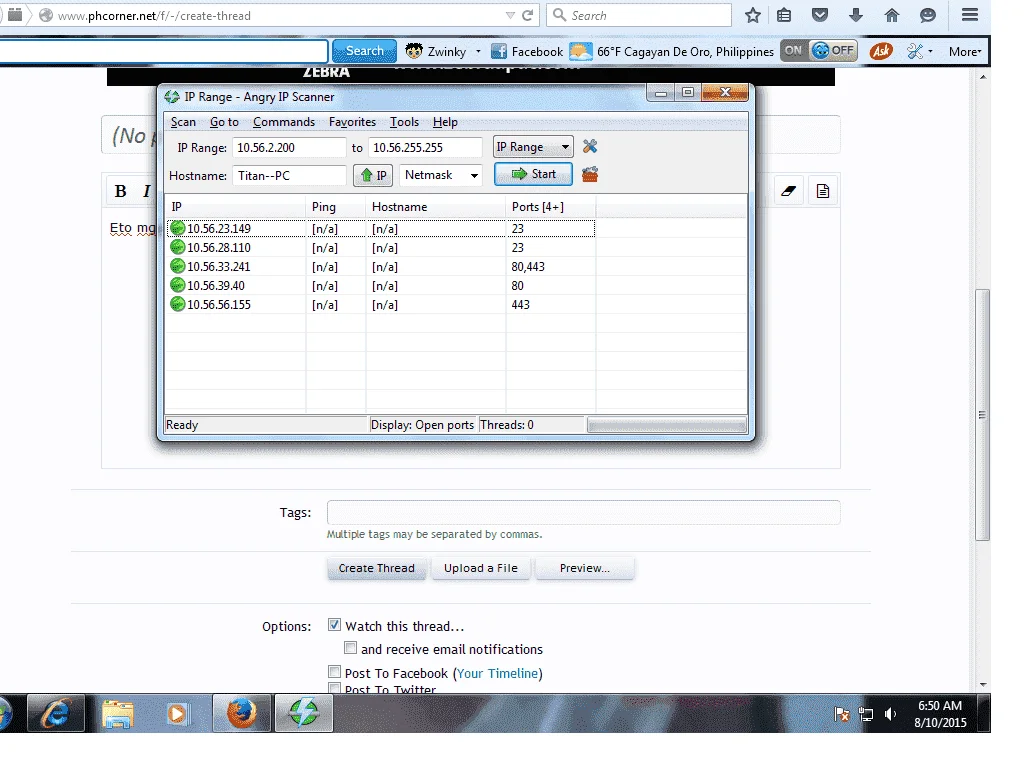Open the Commands menu

[283, 122]
